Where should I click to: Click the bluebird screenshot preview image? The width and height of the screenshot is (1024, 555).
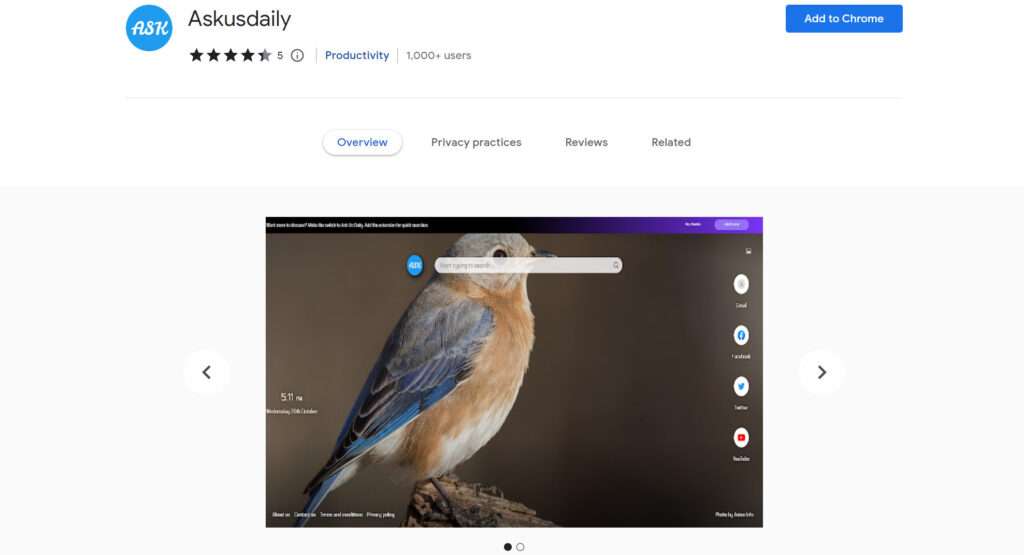coord(514,372)
